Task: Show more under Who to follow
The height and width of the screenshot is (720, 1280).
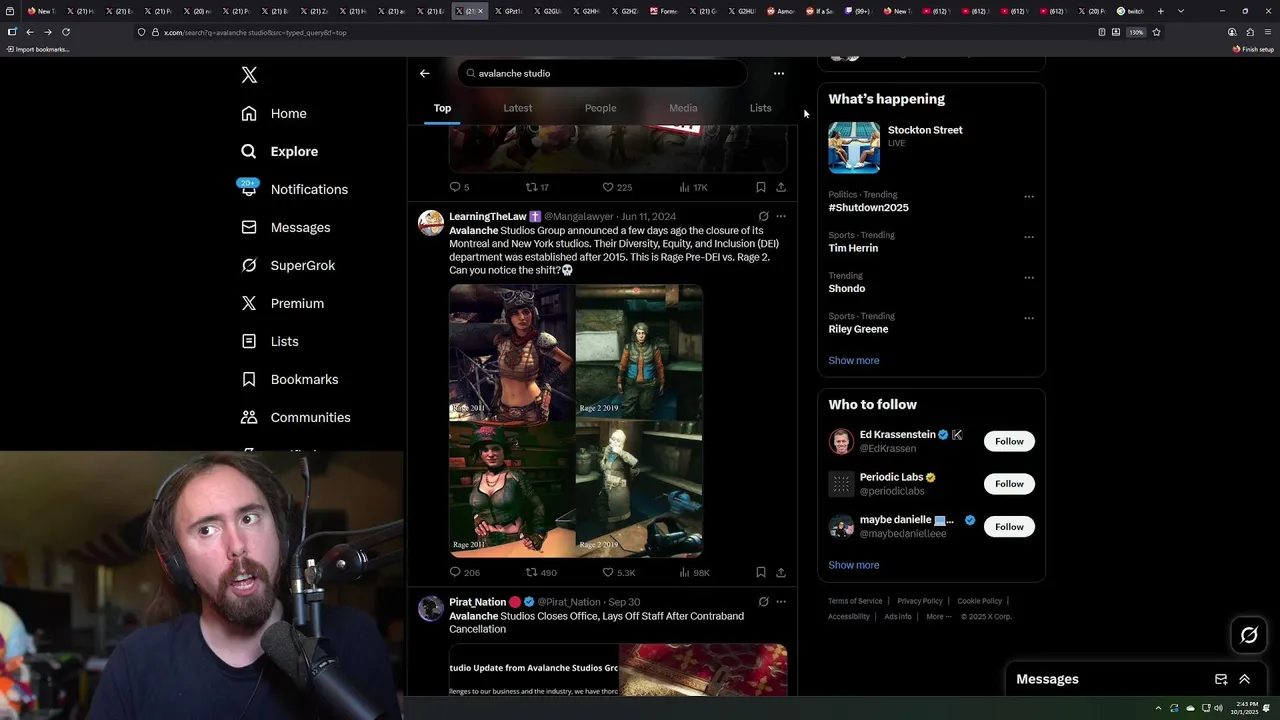Action: 854,565
